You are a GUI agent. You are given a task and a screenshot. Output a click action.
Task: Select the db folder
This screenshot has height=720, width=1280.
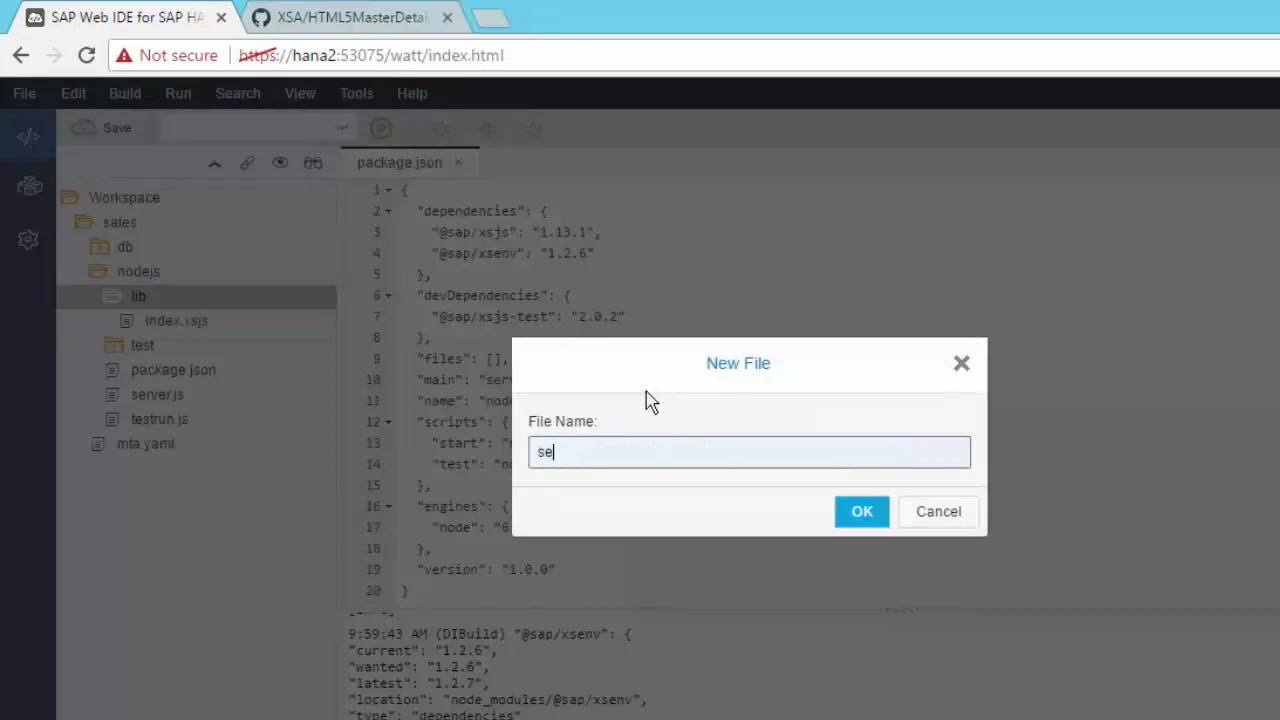pyautogui.click(x=124, y=247)
